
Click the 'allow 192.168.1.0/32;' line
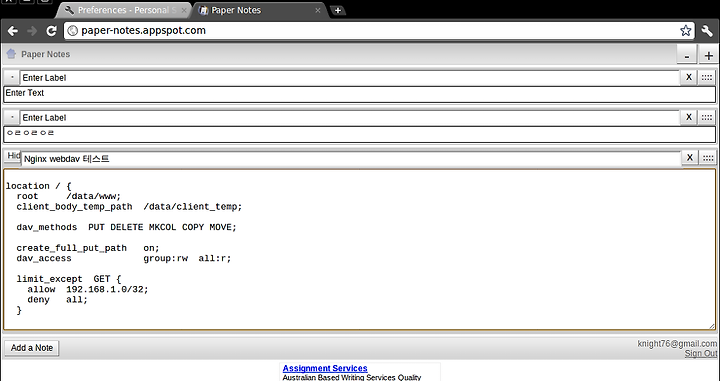point(88,289)
